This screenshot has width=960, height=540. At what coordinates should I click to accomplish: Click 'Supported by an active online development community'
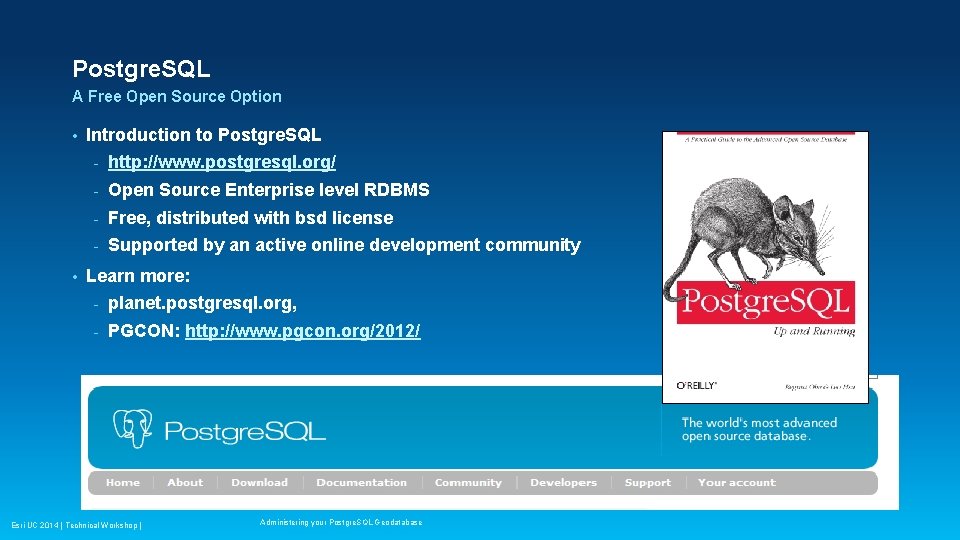pyautogui.click(x=344, y=245)
